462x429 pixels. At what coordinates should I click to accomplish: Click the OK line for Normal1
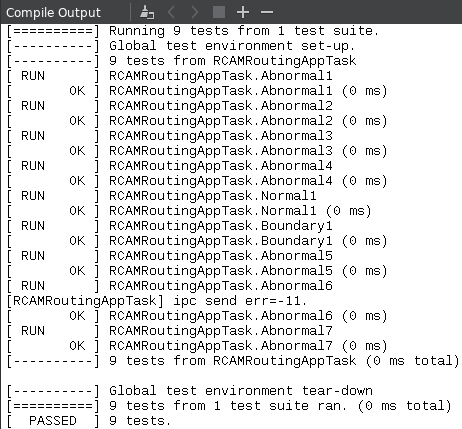click(189, 211)
